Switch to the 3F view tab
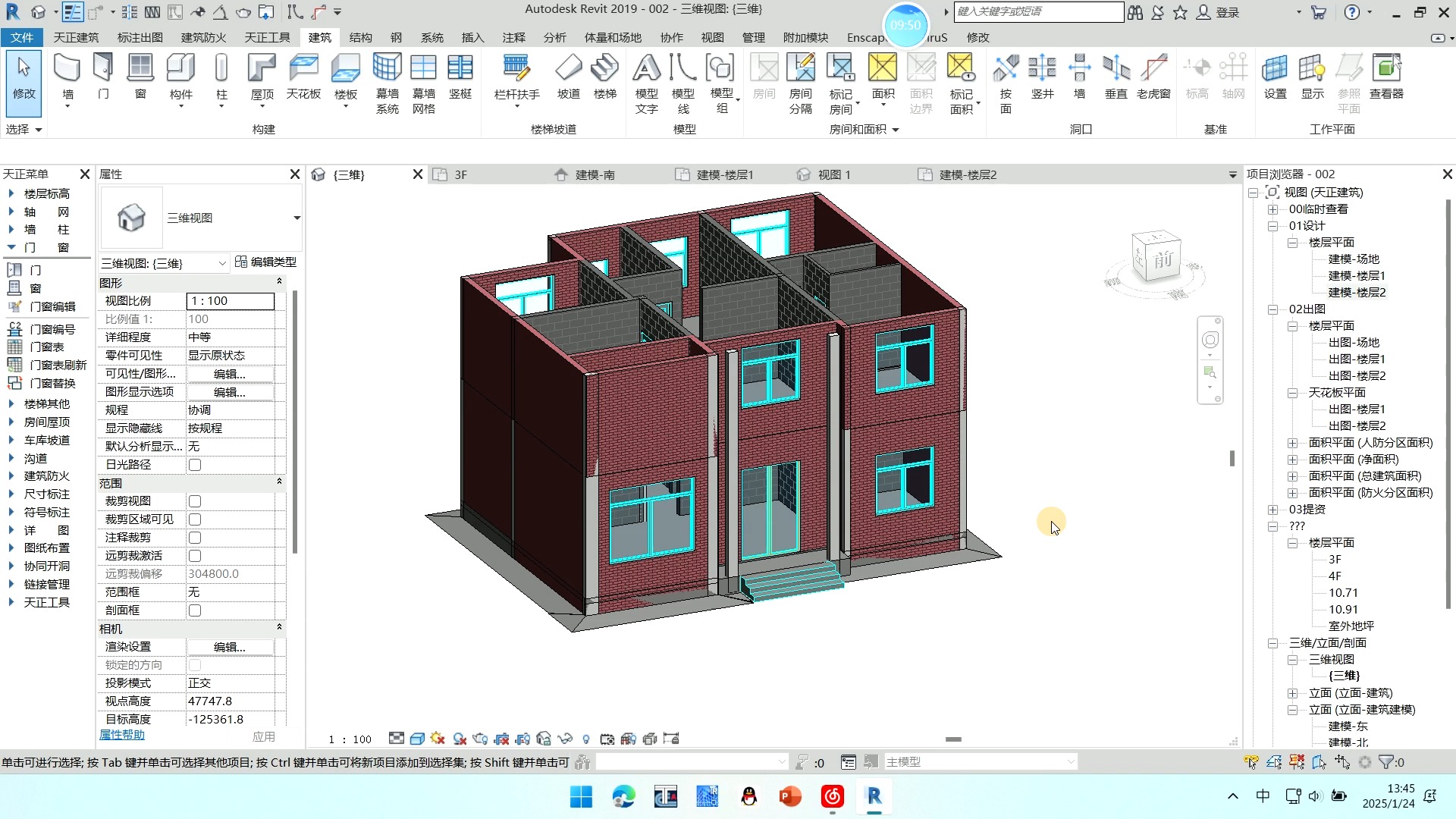 point(459,174)
